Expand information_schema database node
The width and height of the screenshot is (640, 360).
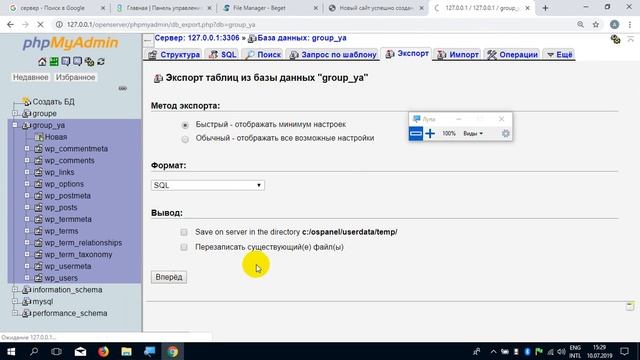[15, 290]
